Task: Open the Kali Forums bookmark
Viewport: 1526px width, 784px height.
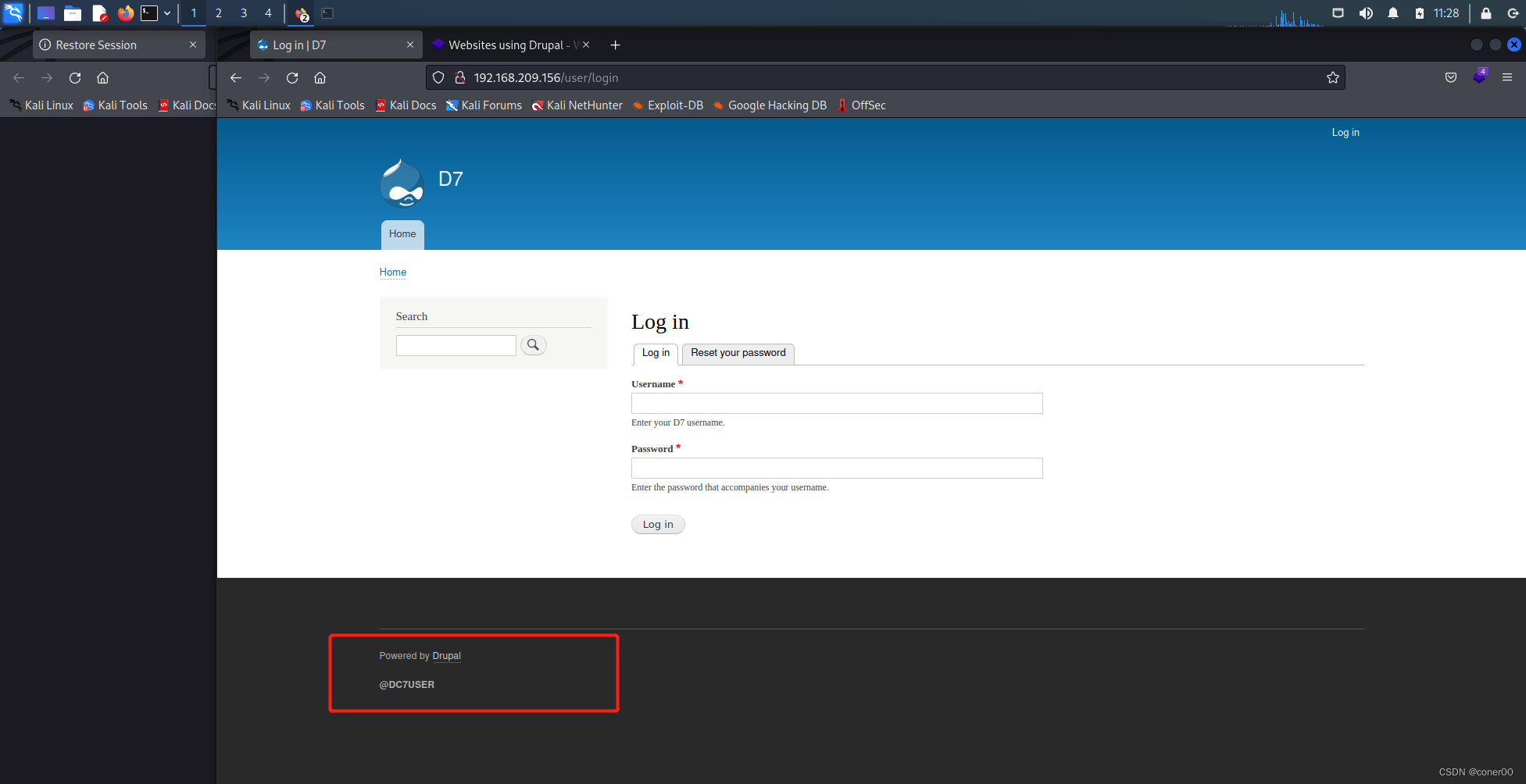Action: pyautogui.click(x=484, y=105)
